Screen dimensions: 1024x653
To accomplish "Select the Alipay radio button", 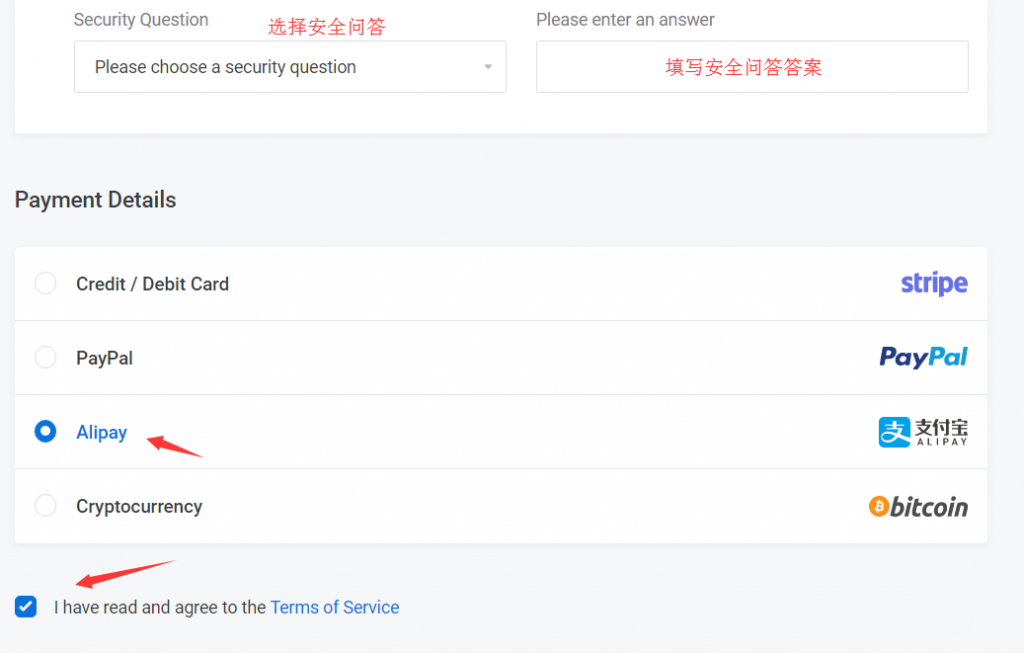I will [45, 431].
